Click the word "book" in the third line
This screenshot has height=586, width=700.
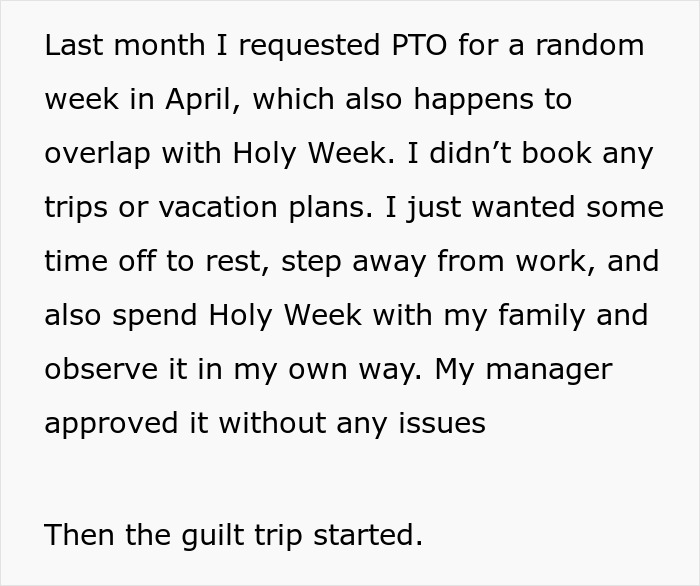pyautogui.click(x=560, y=154)
